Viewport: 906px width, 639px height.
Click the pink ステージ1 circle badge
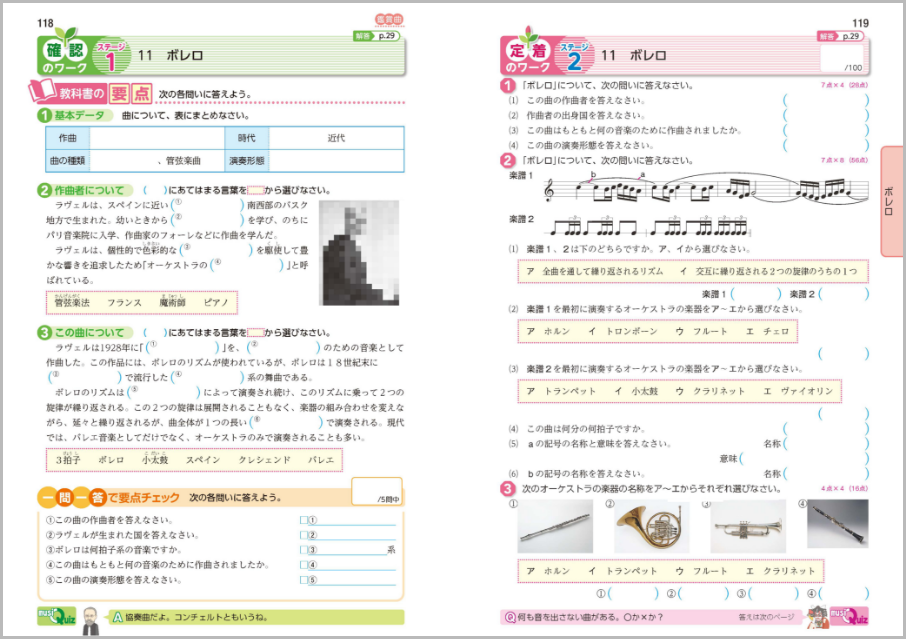110,57
